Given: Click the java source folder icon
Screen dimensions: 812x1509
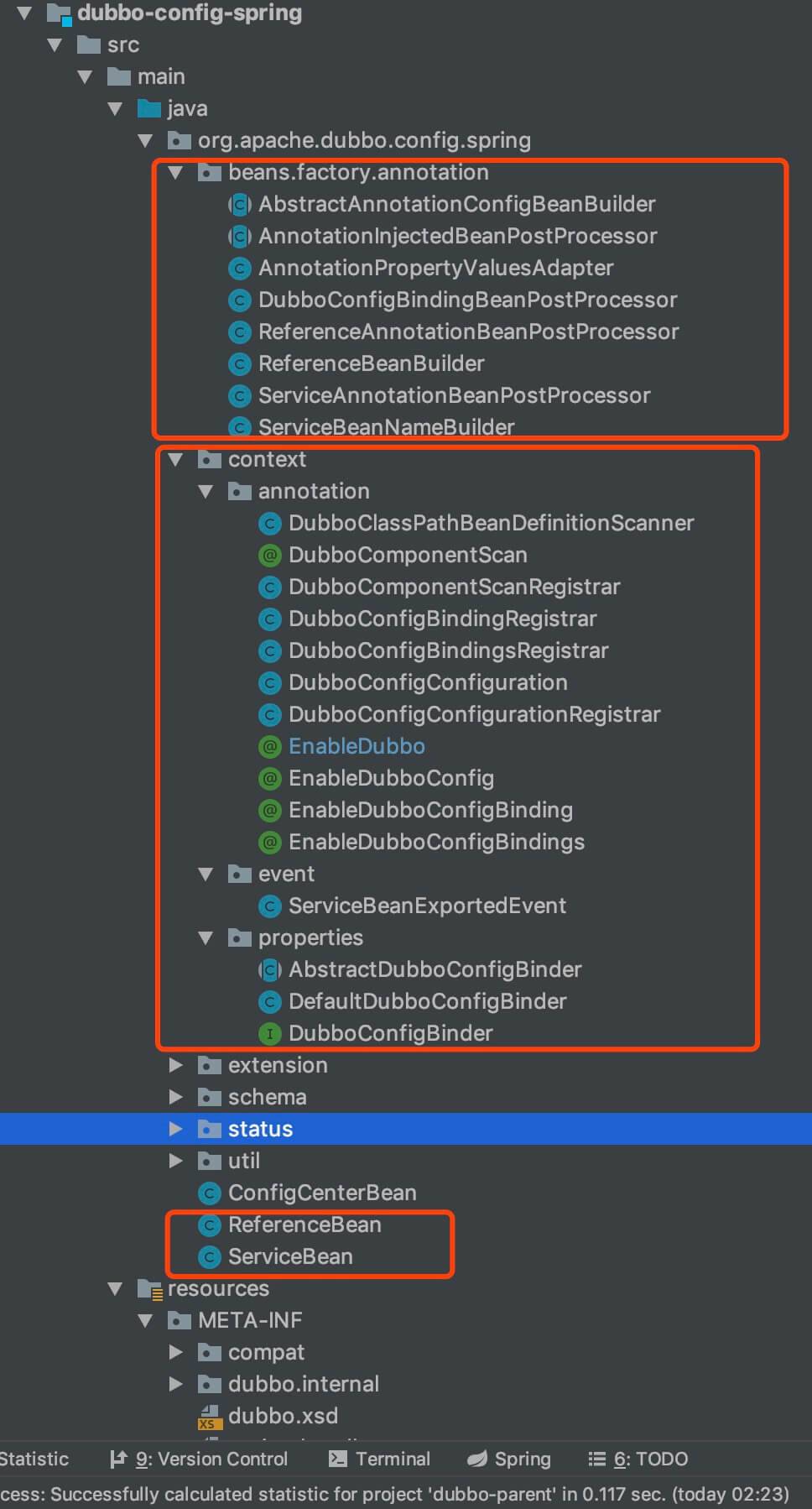Looking at the screenshot, I should [x=149, y=108].
